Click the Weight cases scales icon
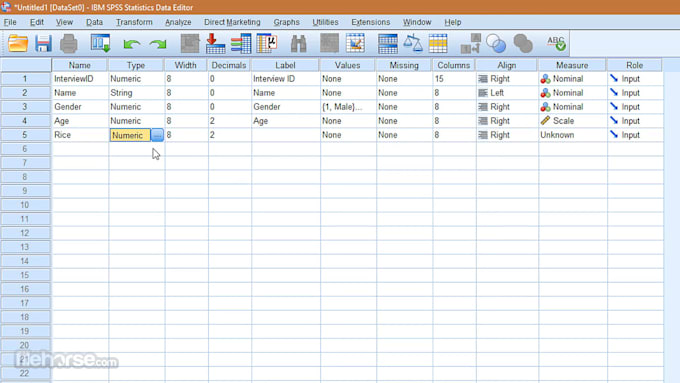This screenshot has height=383, width=680. coord(413,44)
